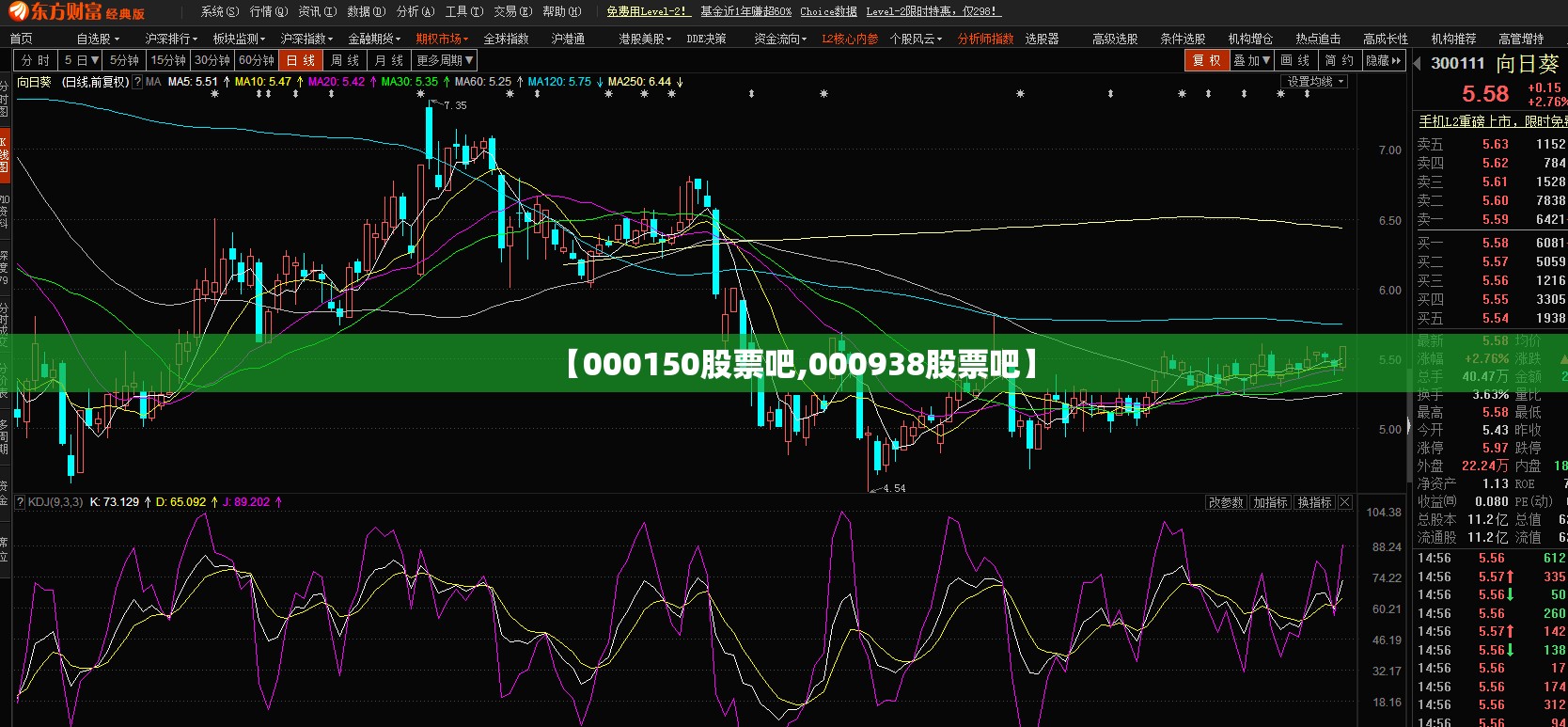Expand the 板块监测 dropdown menu
The width and height of the screenshot is (1568, 727).
point(239,39)
